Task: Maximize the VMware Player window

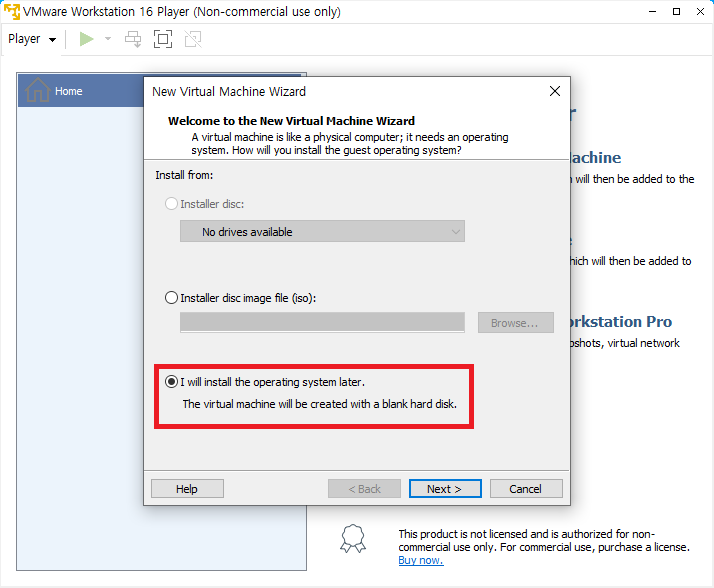Action: click(677, 11)
